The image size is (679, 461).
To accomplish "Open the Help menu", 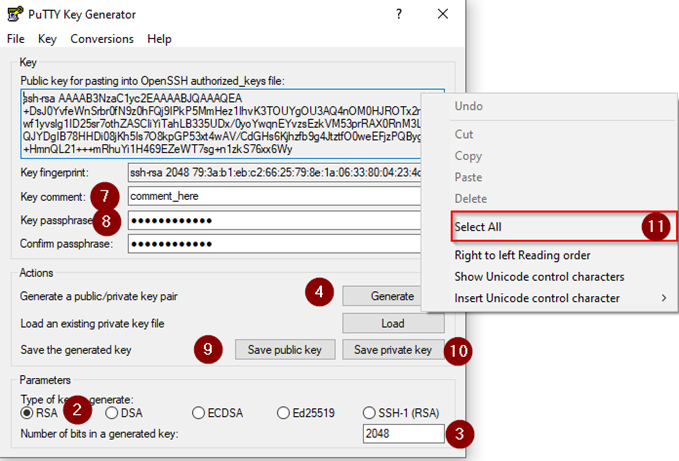I will (159, 39).
